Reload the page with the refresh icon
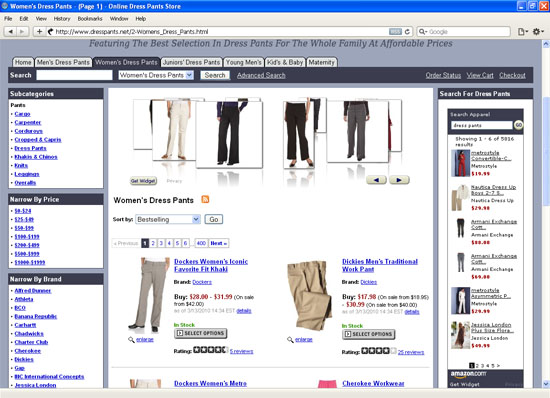The image size is (550, 398). tap(407, 32)
